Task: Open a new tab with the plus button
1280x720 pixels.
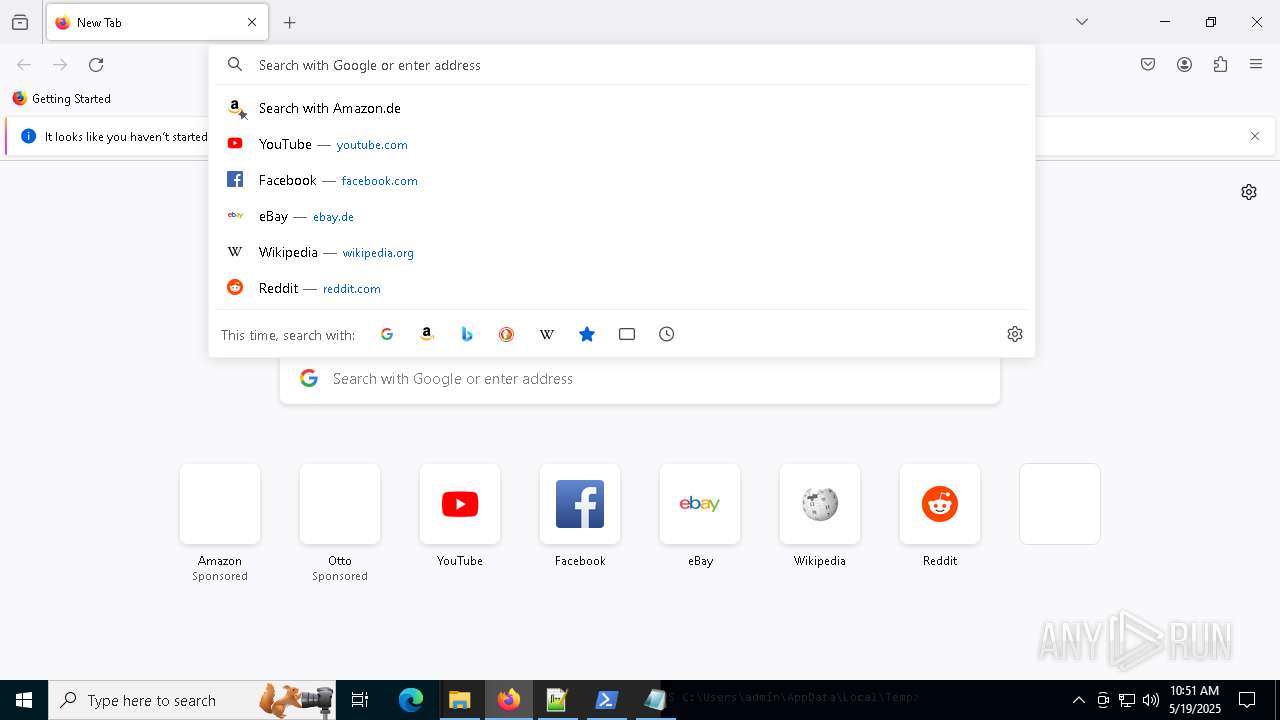Action: [290, 22]
